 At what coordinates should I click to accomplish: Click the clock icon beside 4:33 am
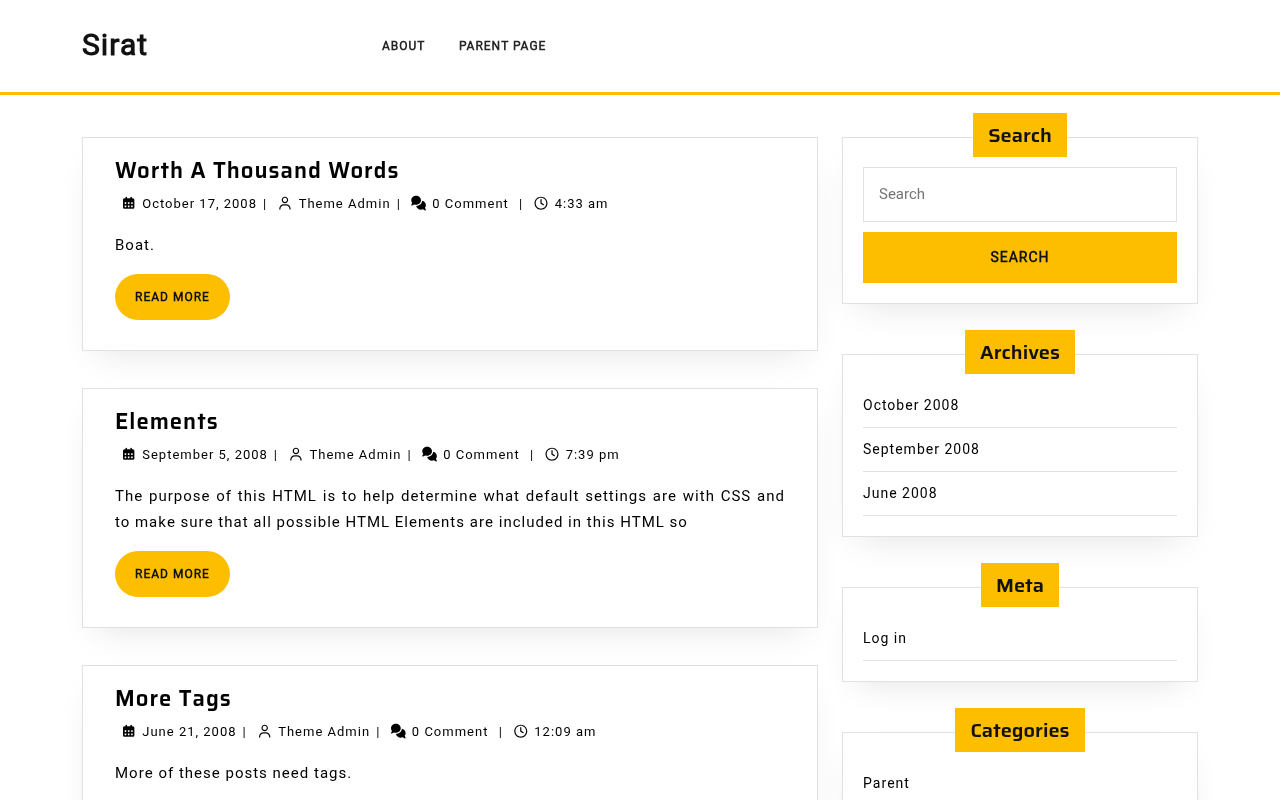(x=541, y=204)
